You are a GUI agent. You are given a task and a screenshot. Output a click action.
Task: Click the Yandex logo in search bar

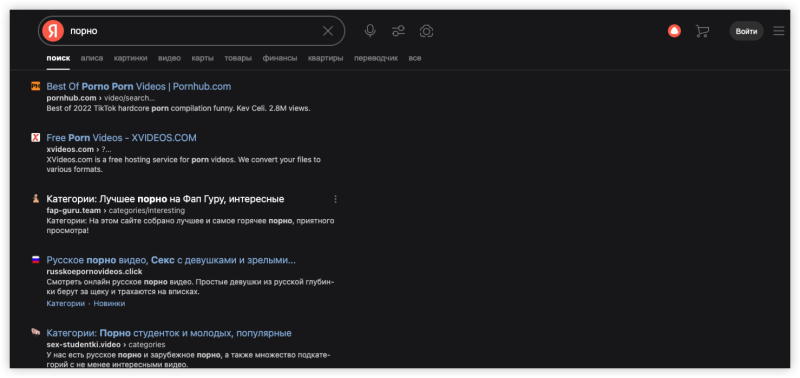[x=53, y=31]
